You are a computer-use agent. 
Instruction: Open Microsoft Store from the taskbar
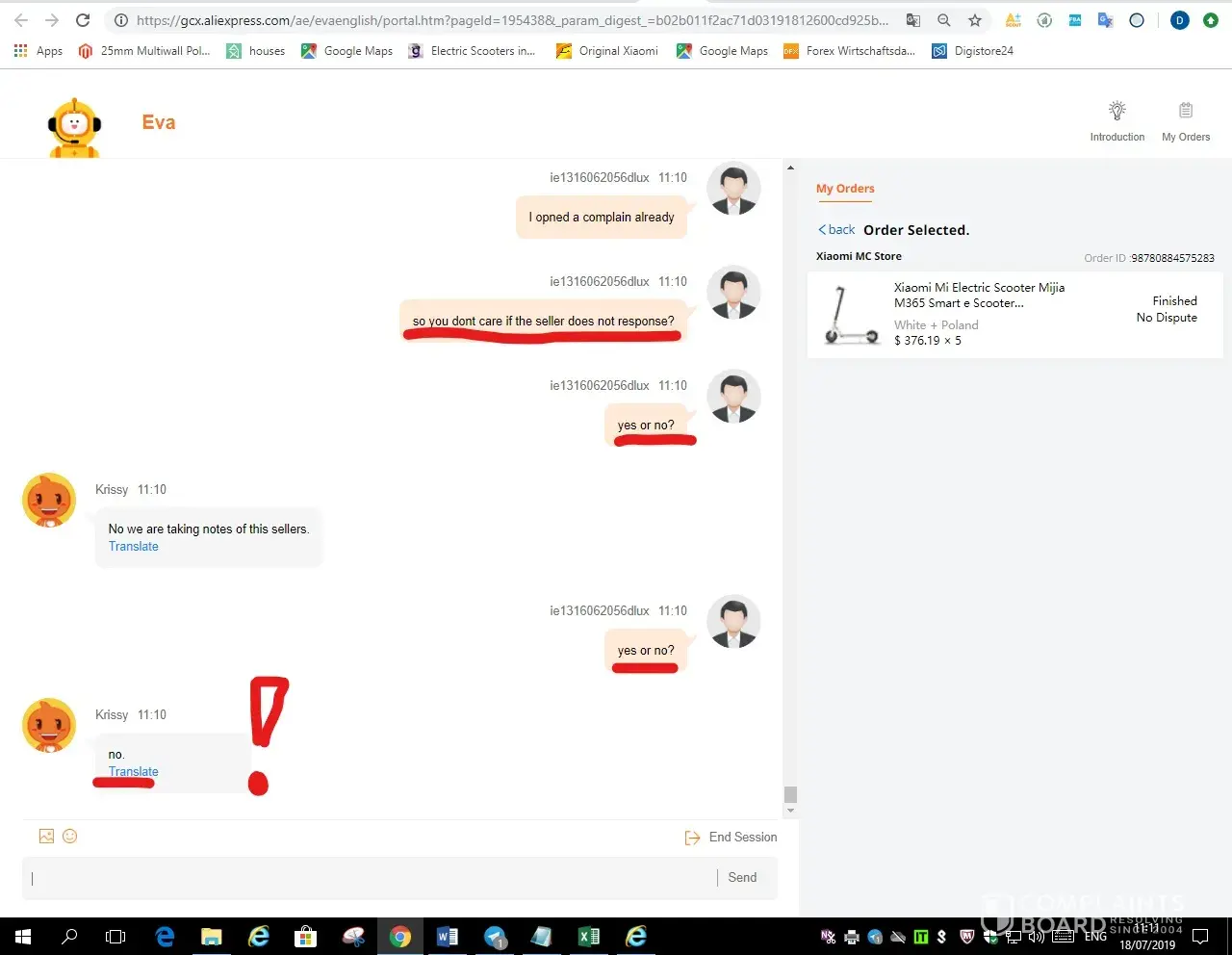click(x=306, y=936)
